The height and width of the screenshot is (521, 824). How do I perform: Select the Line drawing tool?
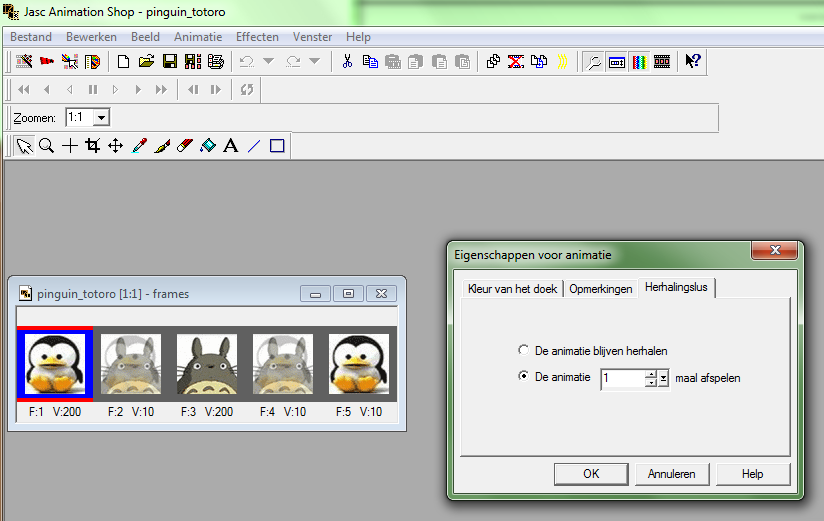click(x=254, y=146)
